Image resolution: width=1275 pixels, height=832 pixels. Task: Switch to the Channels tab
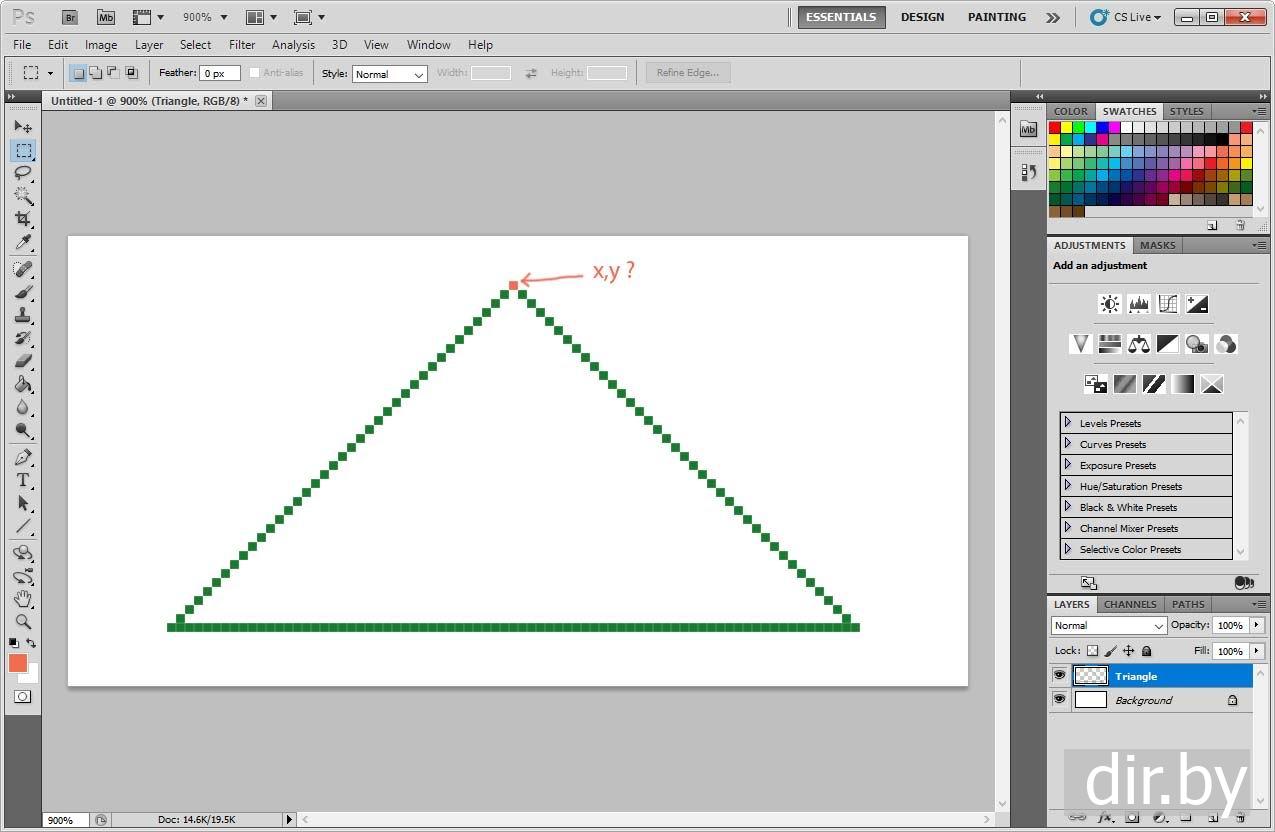click(x=1130, y=604)
